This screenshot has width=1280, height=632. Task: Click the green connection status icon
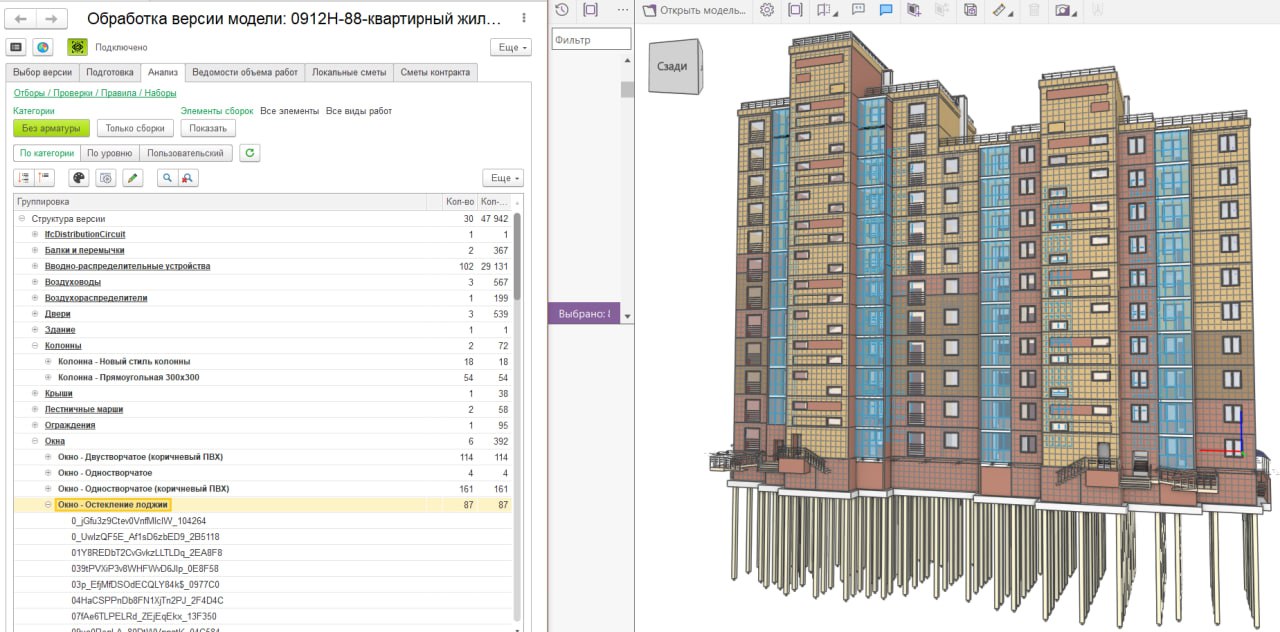(x=77, y=47)
